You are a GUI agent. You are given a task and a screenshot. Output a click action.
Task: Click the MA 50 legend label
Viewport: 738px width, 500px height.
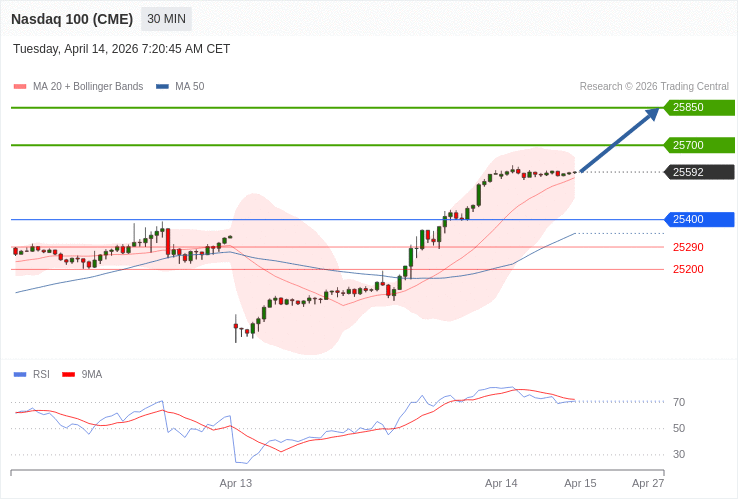pyautogui.click(x=190, y=87)
